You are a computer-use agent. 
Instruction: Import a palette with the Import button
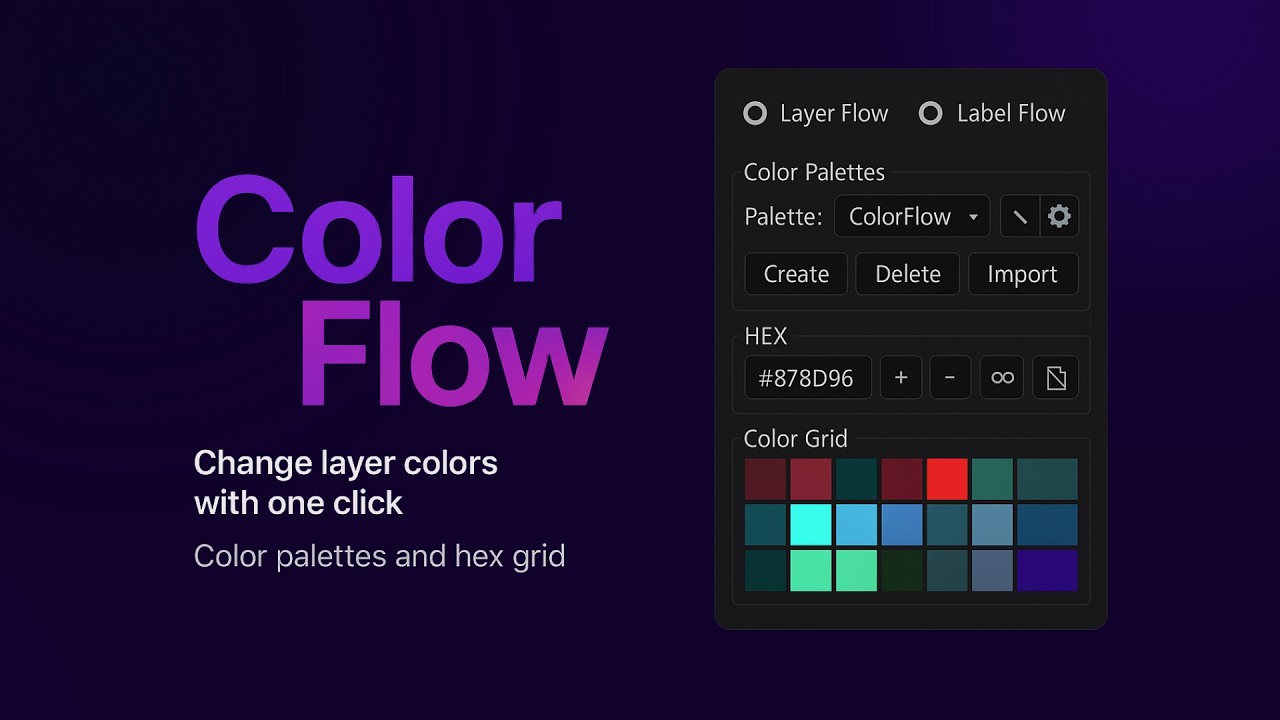[x=1023, y=273]
